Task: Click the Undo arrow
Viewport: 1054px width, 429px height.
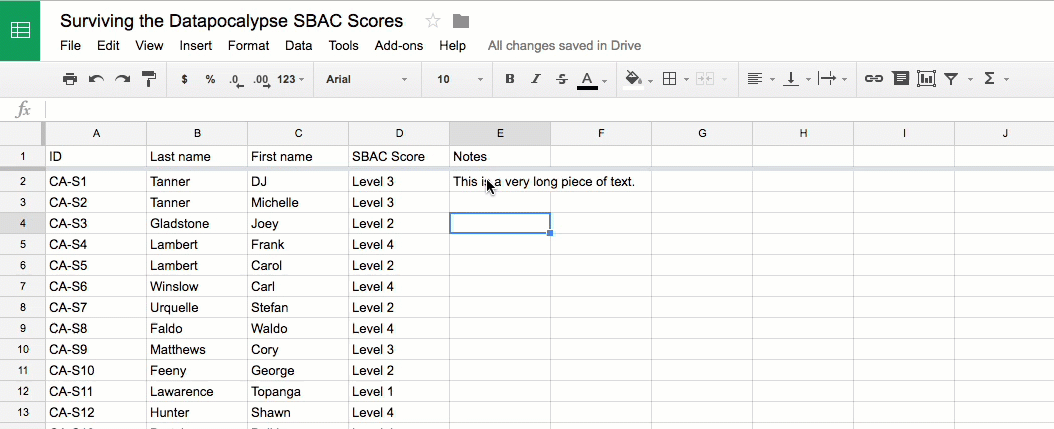Action: pos(96,79)
